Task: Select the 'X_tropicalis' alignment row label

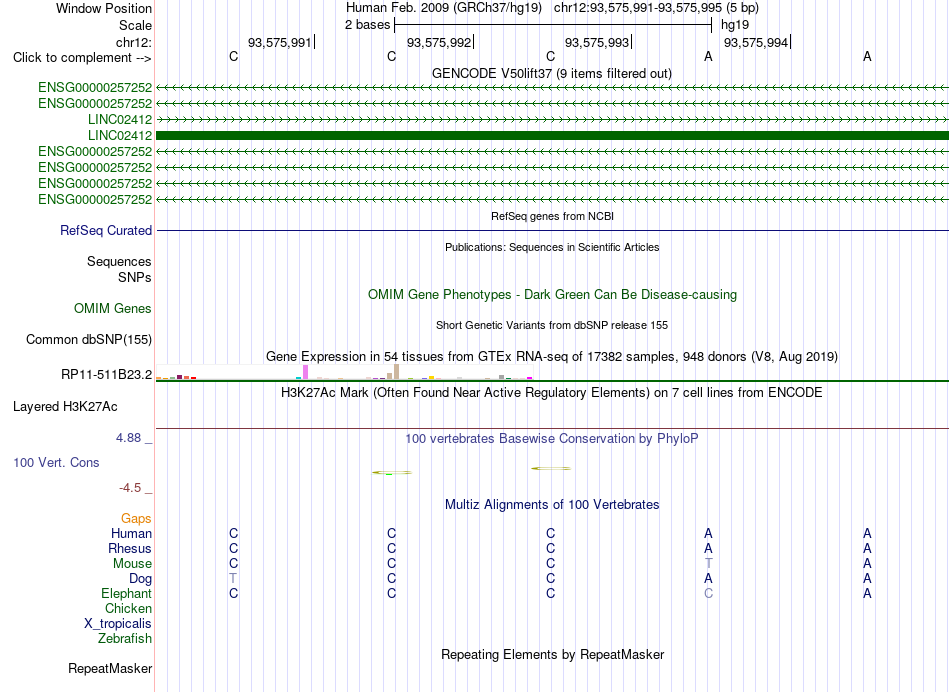Action: [x=118, y=624]
